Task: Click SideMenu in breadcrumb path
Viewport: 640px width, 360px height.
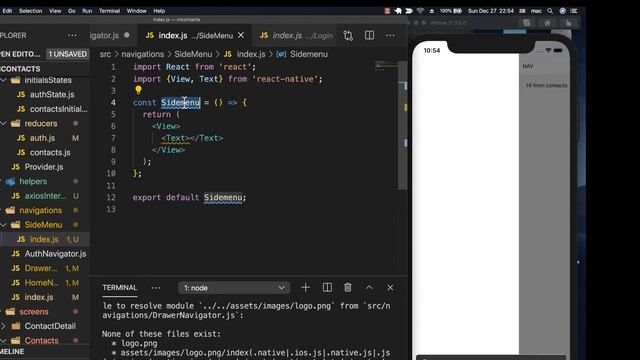Action: coord(193,54)
